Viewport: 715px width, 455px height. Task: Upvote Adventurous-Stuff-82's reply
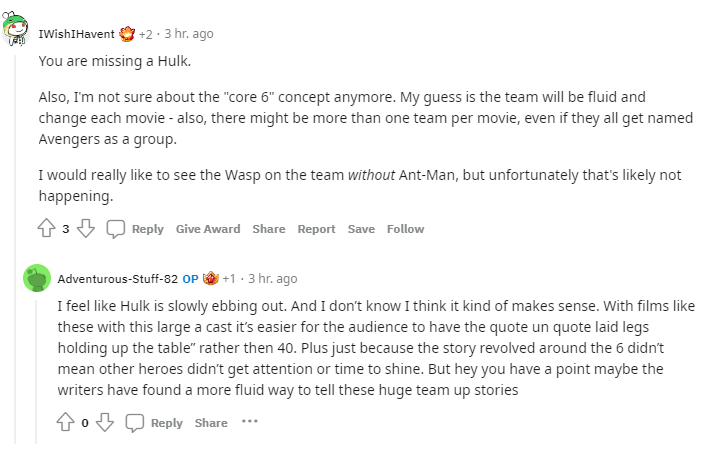point(66,422)
